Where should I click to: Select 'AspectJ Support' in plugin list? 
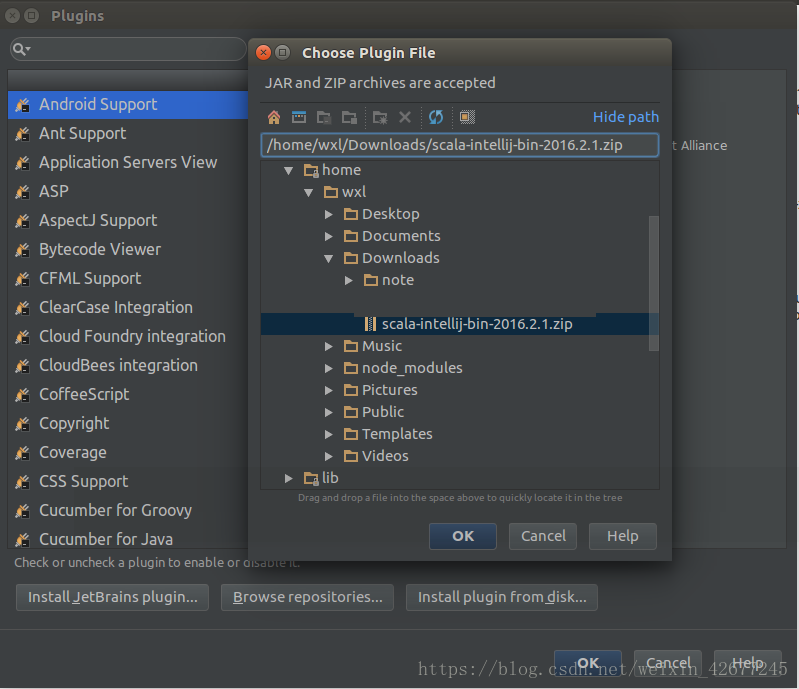click(x=128, y=221)
